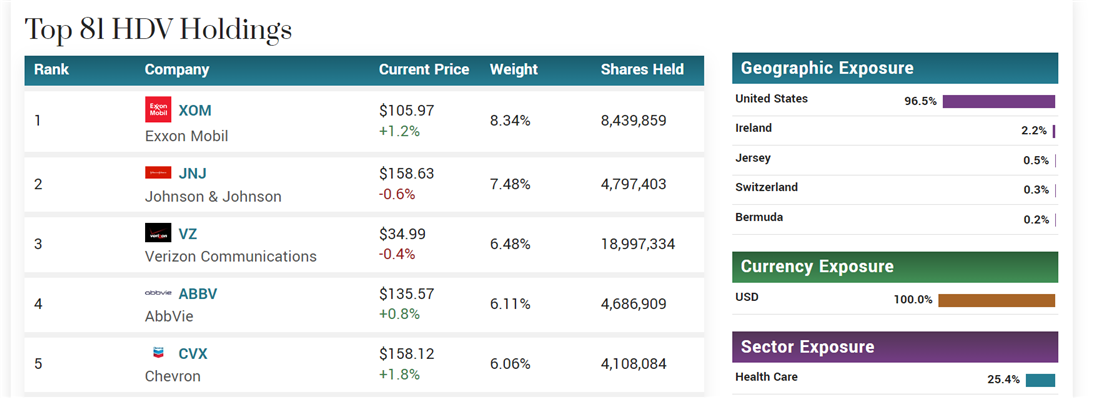
Task: Sort by the Current Price column header
Action: [x=424, y=69]
